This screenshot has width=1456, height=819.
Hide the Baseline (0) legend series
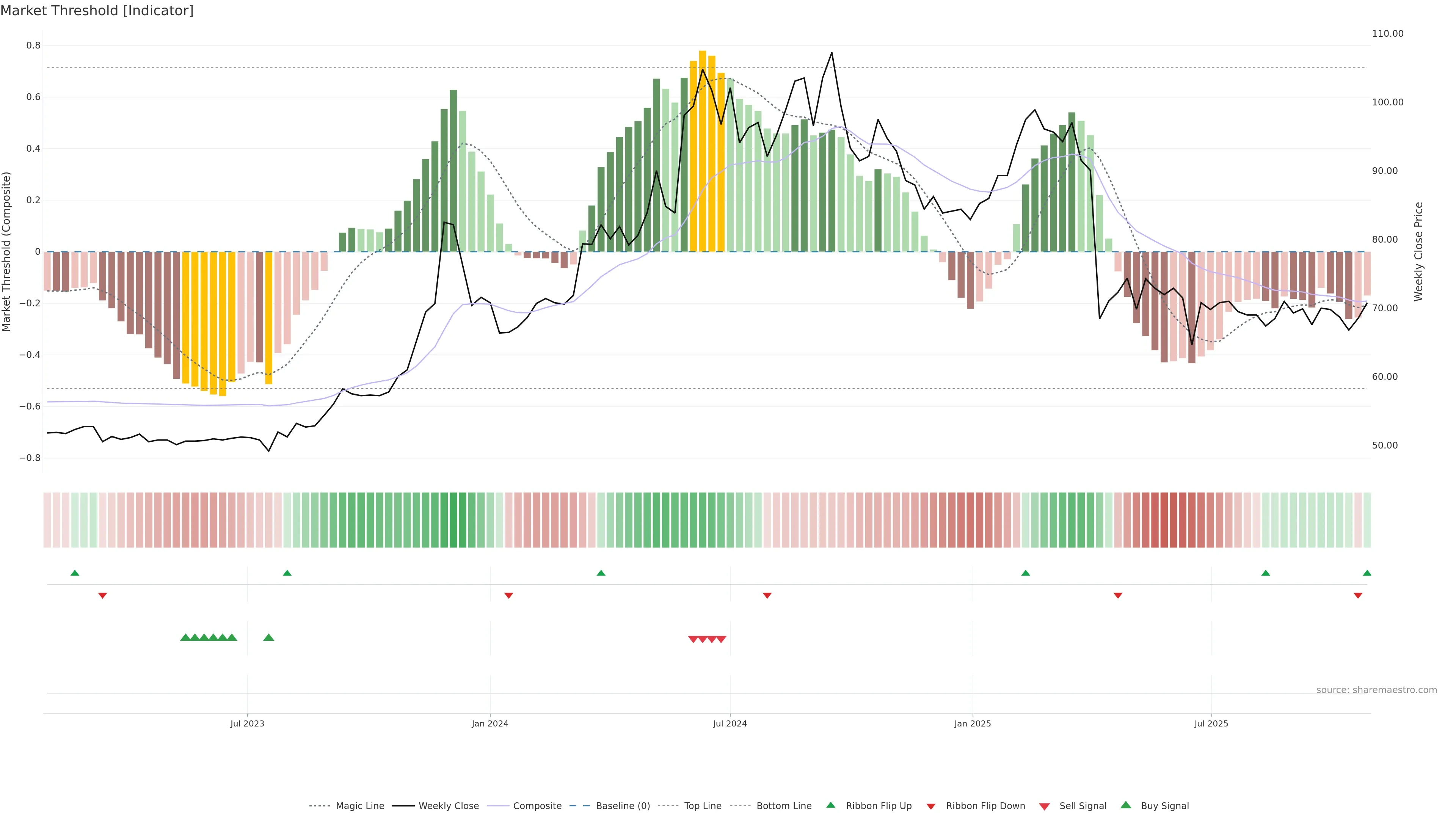click(622, 806)
